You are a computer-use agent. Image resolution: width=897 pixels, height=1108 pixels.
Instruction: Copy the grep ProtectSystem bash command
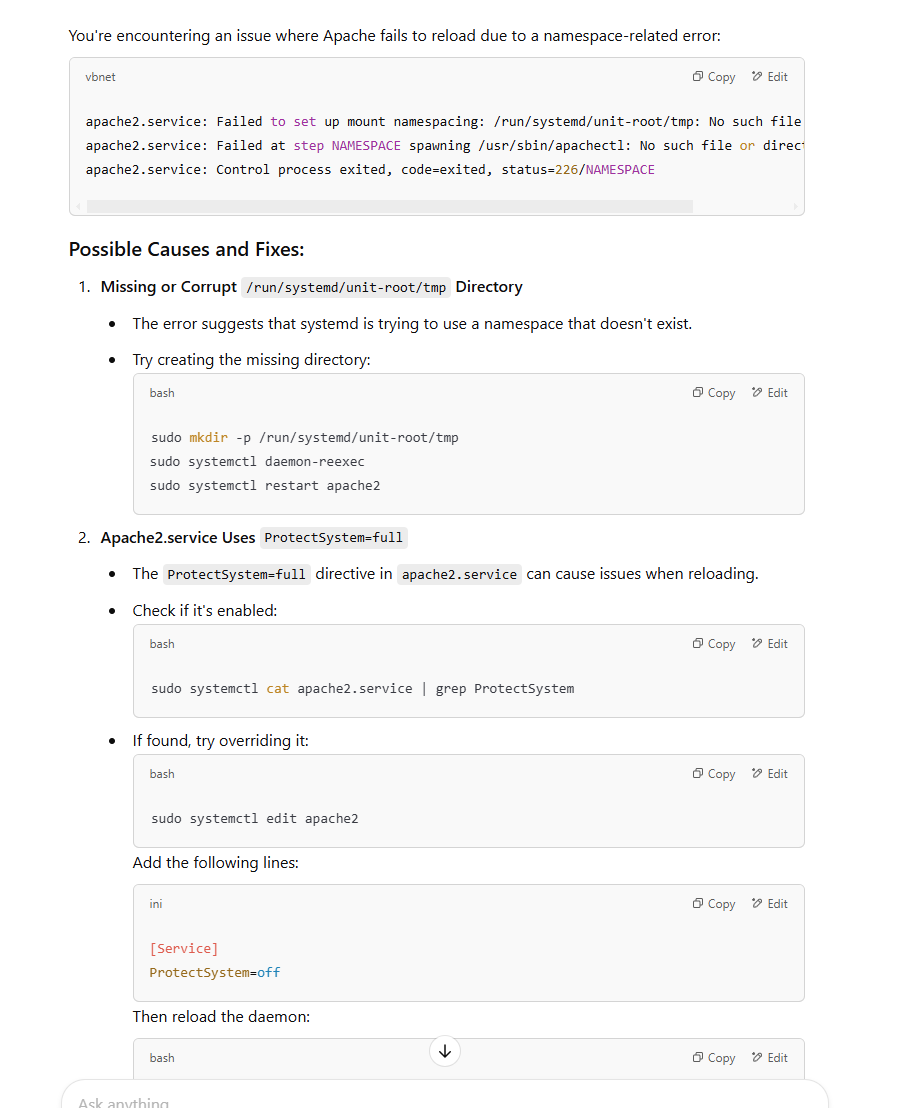(x=714, y=644)
